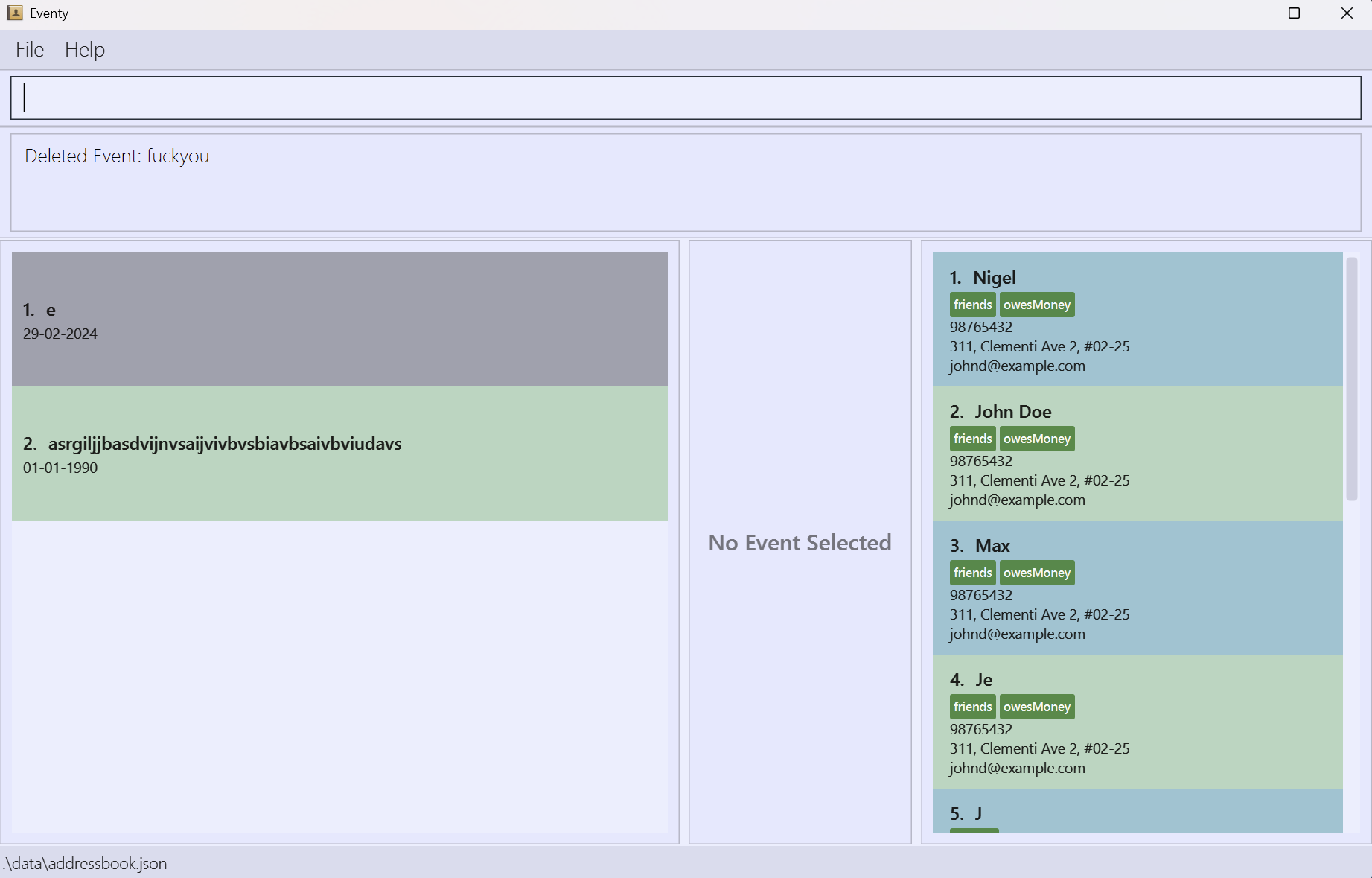Select event 1 named e

pos(339,319)
